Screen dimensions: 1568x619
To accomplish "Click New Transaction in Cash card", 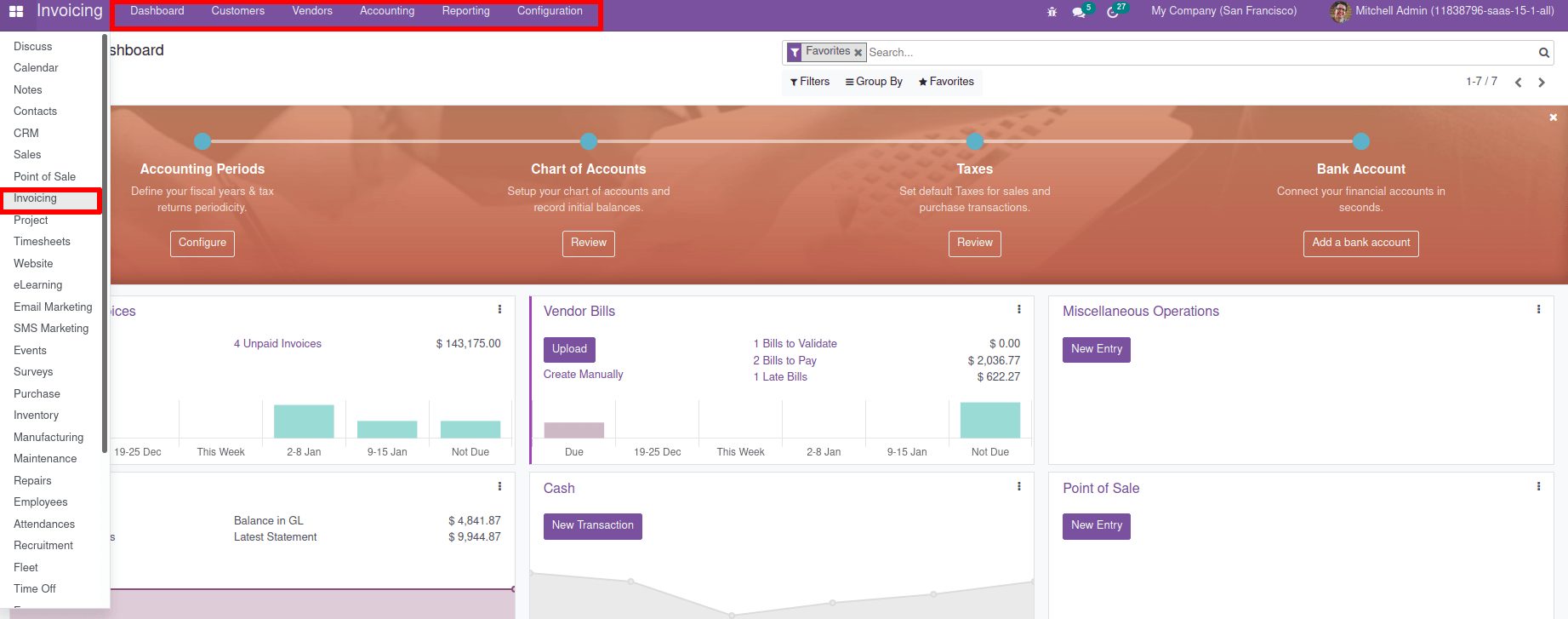I will pyautogui.click(x=593, y=525).
